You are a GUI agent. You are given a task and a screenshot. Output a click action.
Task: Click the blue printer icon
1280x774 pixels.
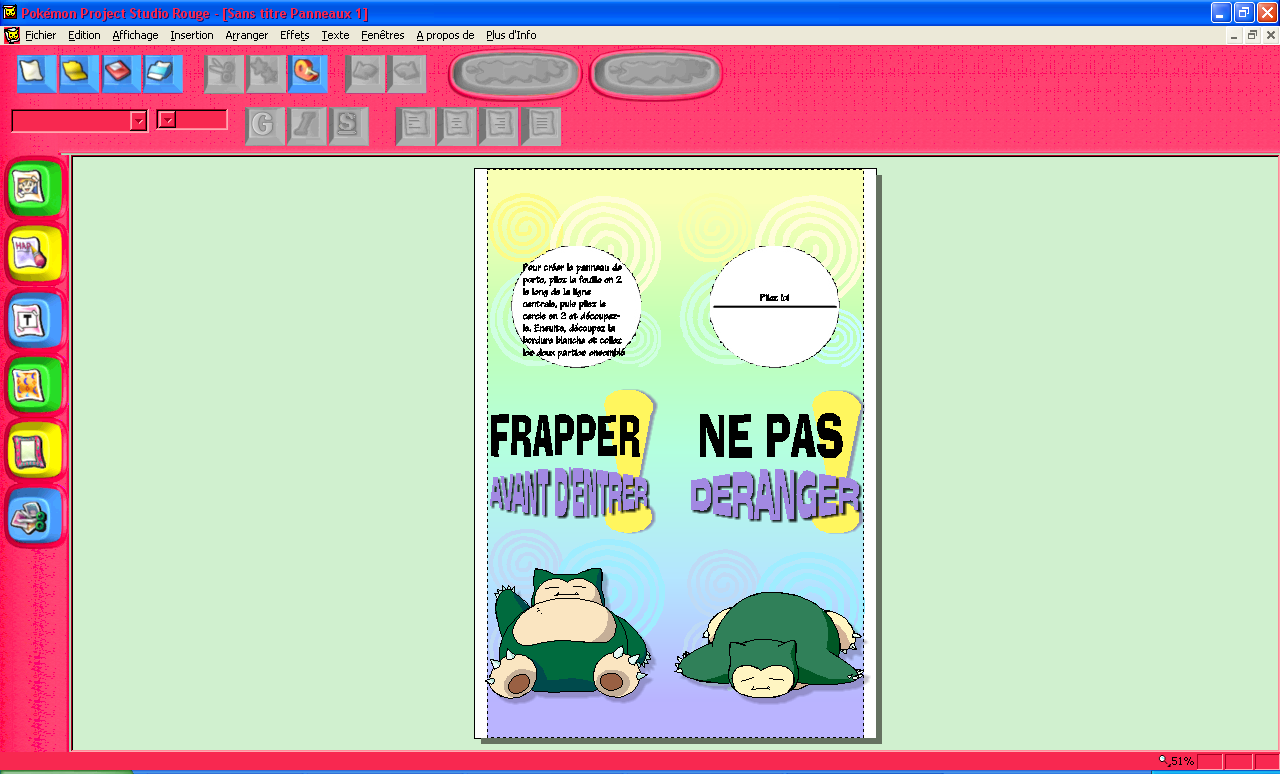click(162, 73)
